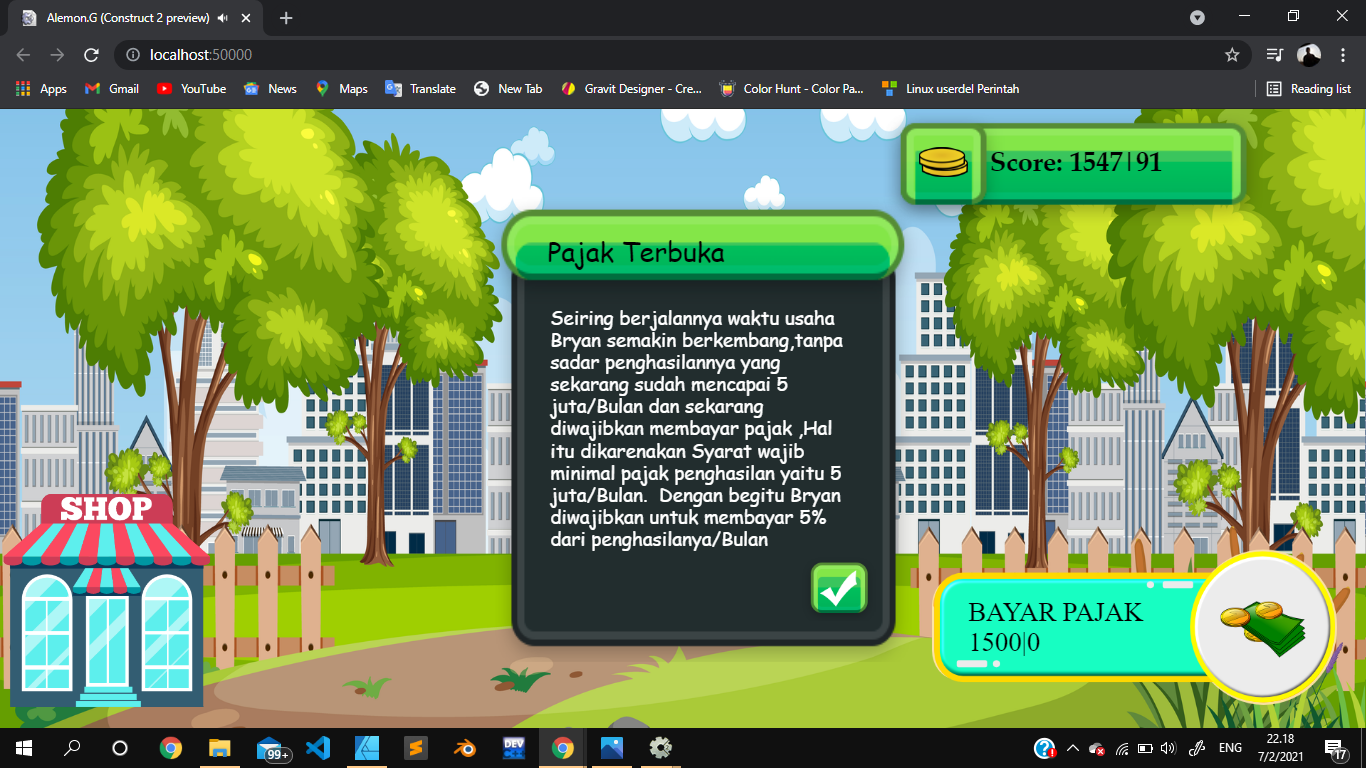
Task: Click the tray icon with red X
Action: [1097, 749]
